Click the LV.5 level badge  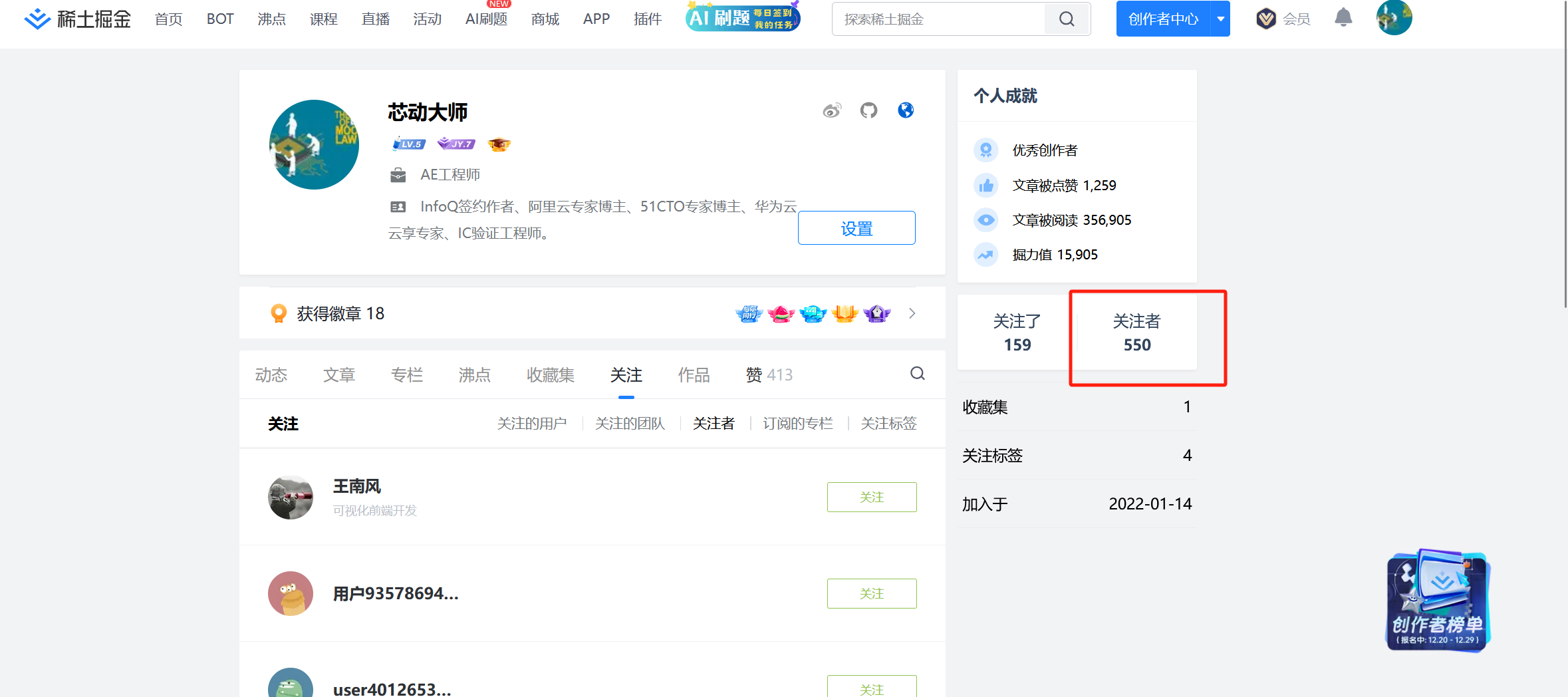409,144
